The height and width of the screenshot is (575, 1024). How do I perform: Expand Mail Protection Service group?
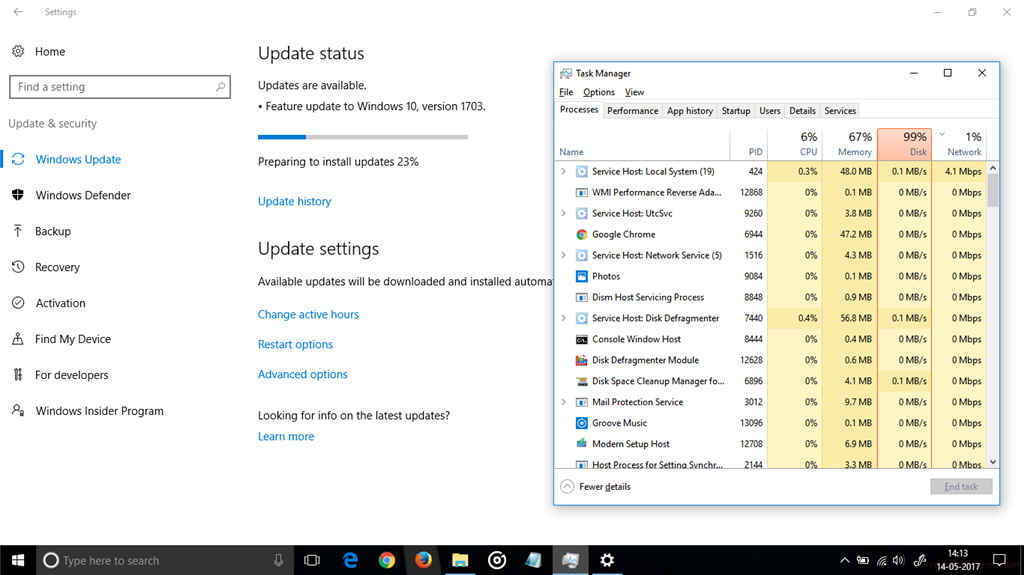[564, 402]
